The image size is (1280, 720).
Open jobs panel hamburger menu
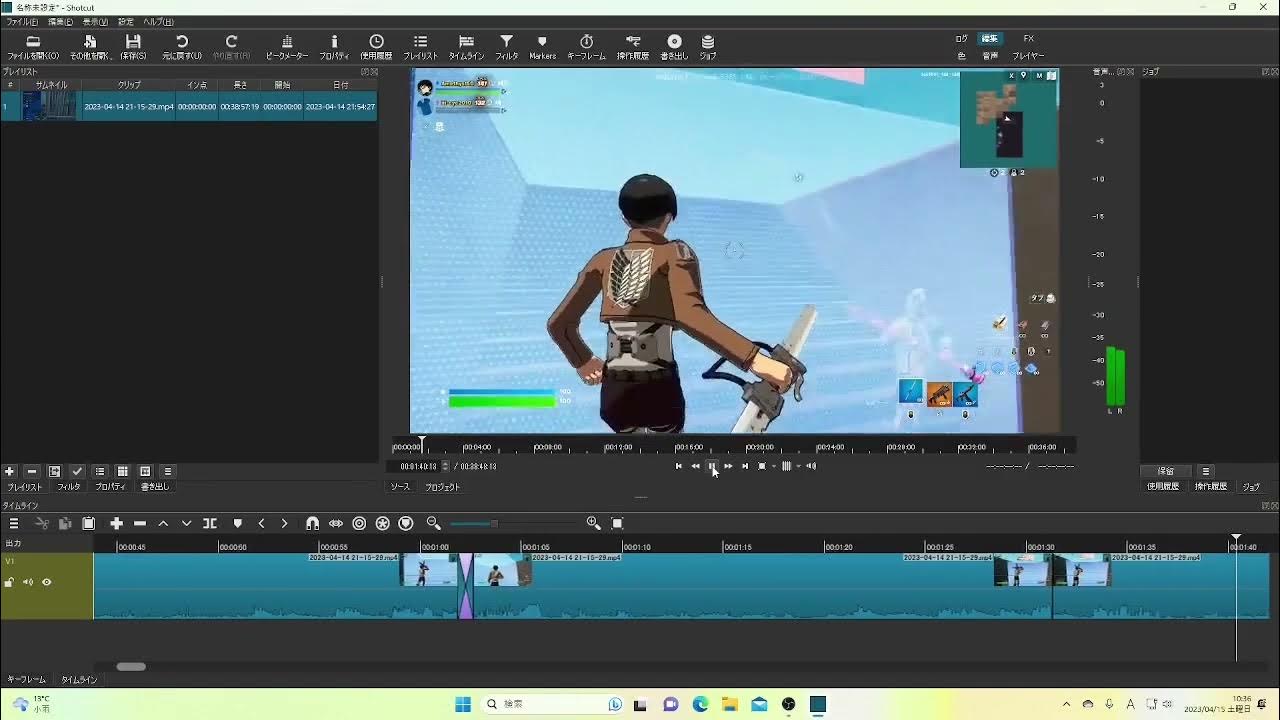[x=1206, y=471]
